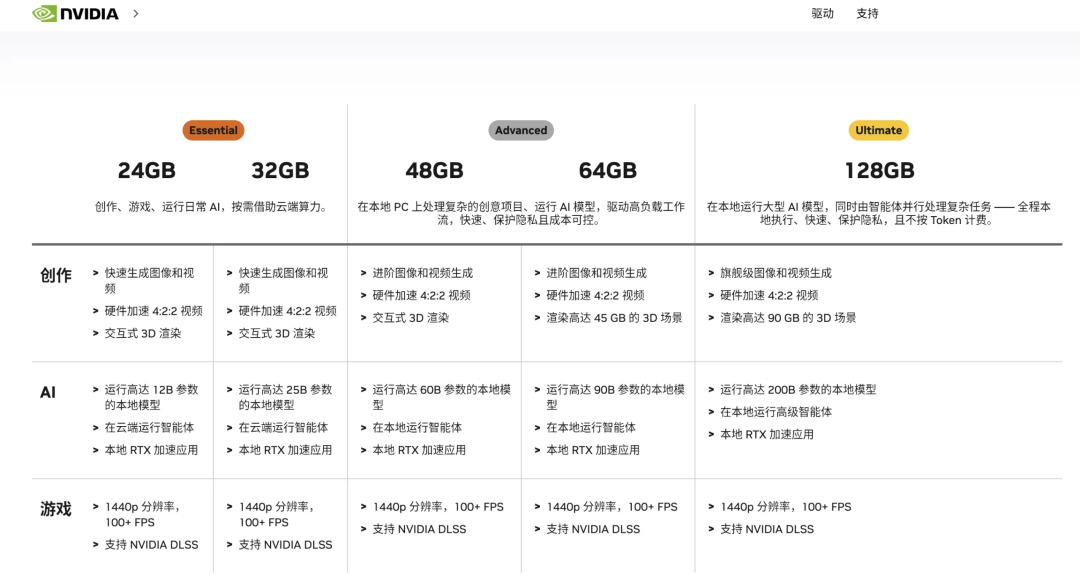Viewport: 1080px width, 575px height.
Task: Click 运行高达 25B 参数的本地模型
Action: coord(285,397)
